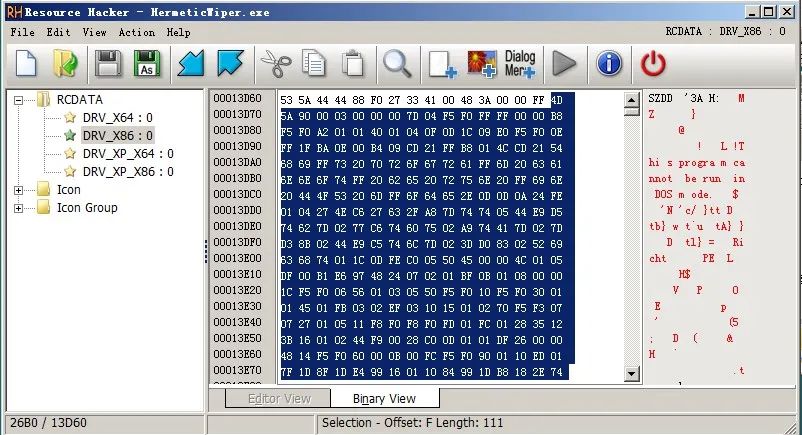Click the Cut scissors icon
The image size is (802, 435).
click(274, 64)
